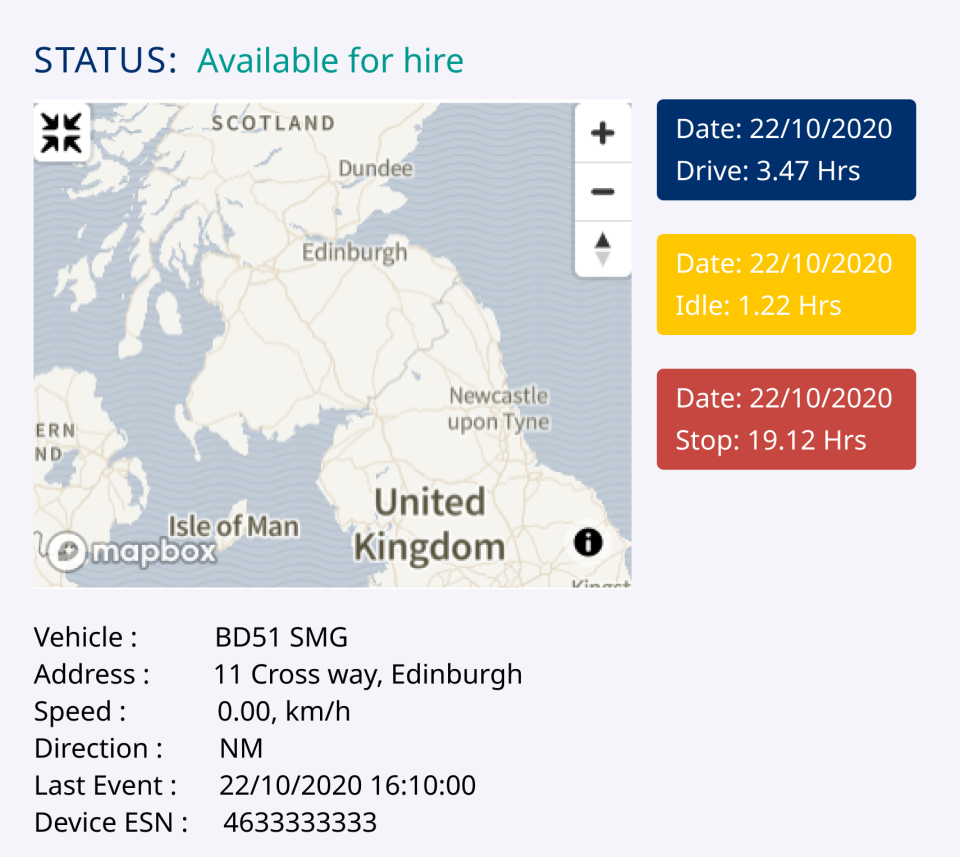Collapse the map with the shrink icon
Screen dimensions: 960x857
(x=61, y=132)
